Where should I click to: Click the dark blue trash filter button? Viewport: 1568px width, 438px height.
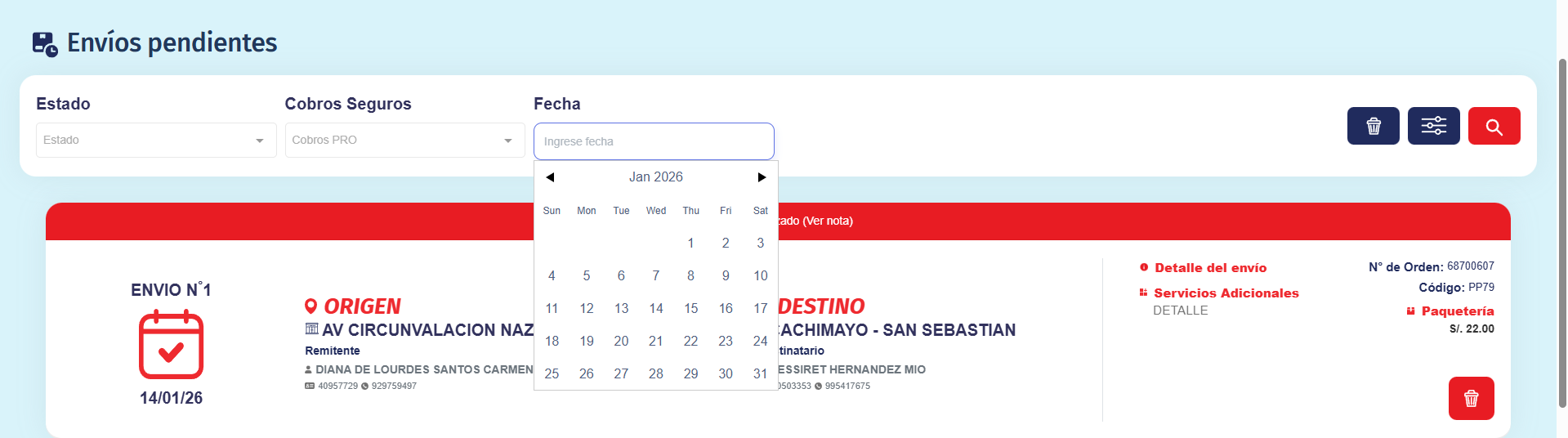(1373, 126)
